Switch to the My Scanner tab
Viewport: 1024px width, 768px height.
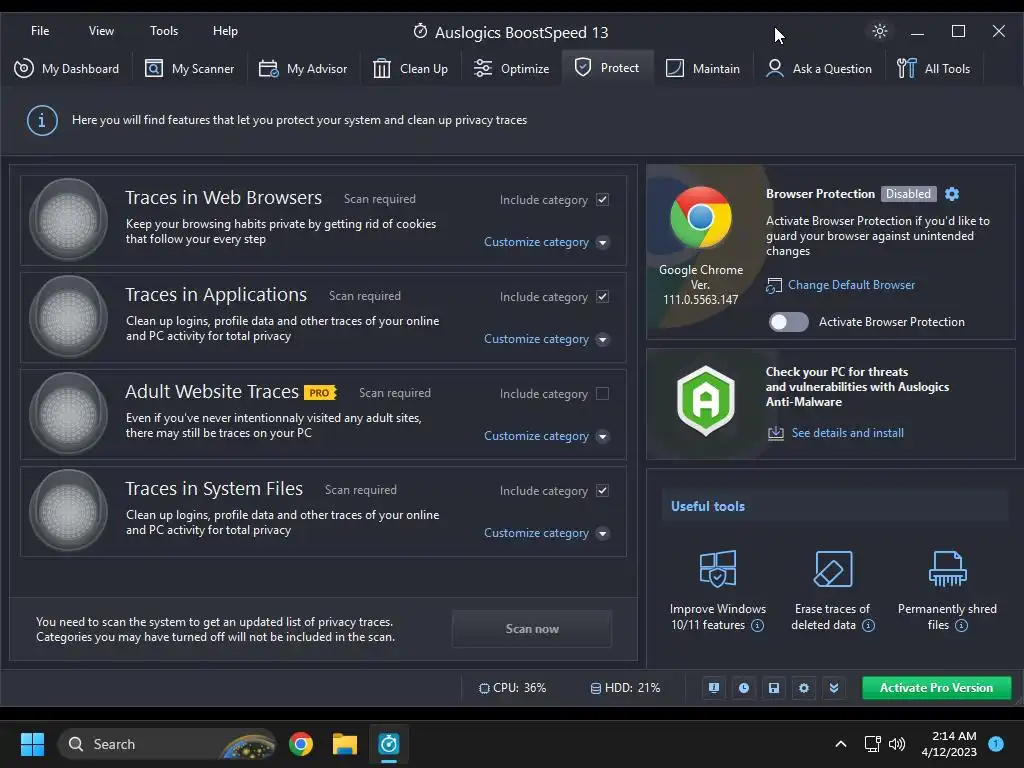189,69
